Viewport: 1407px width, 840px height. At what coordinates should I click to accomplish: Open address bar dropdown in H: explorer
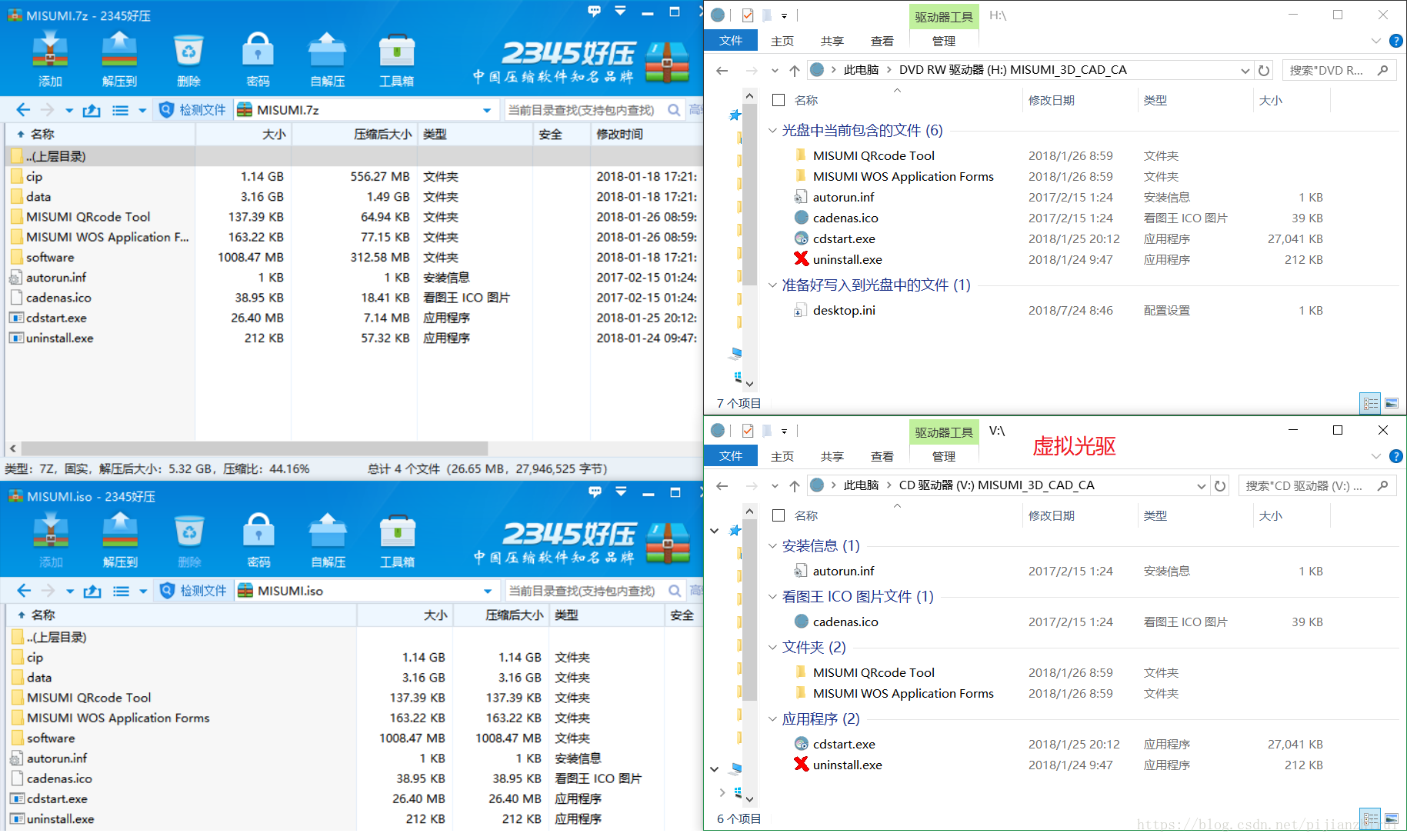(1245, 70)
